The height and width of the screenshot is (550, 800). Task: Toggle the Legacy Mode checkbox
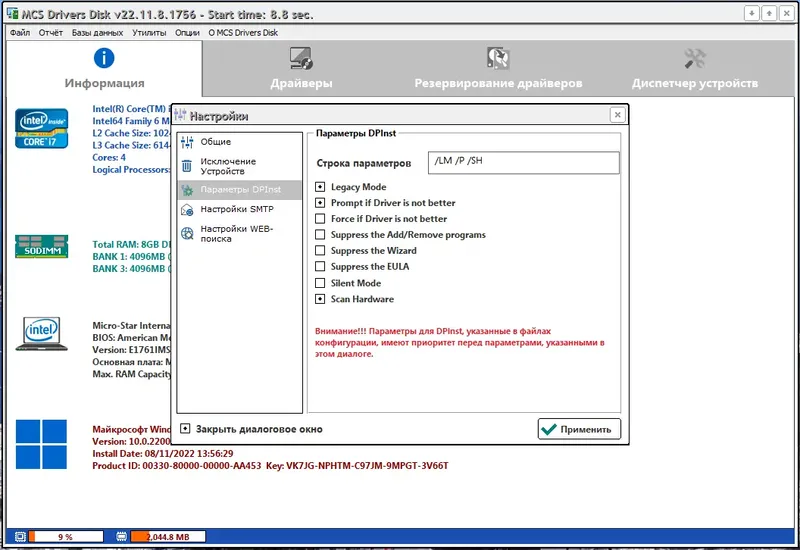point(320,187)
